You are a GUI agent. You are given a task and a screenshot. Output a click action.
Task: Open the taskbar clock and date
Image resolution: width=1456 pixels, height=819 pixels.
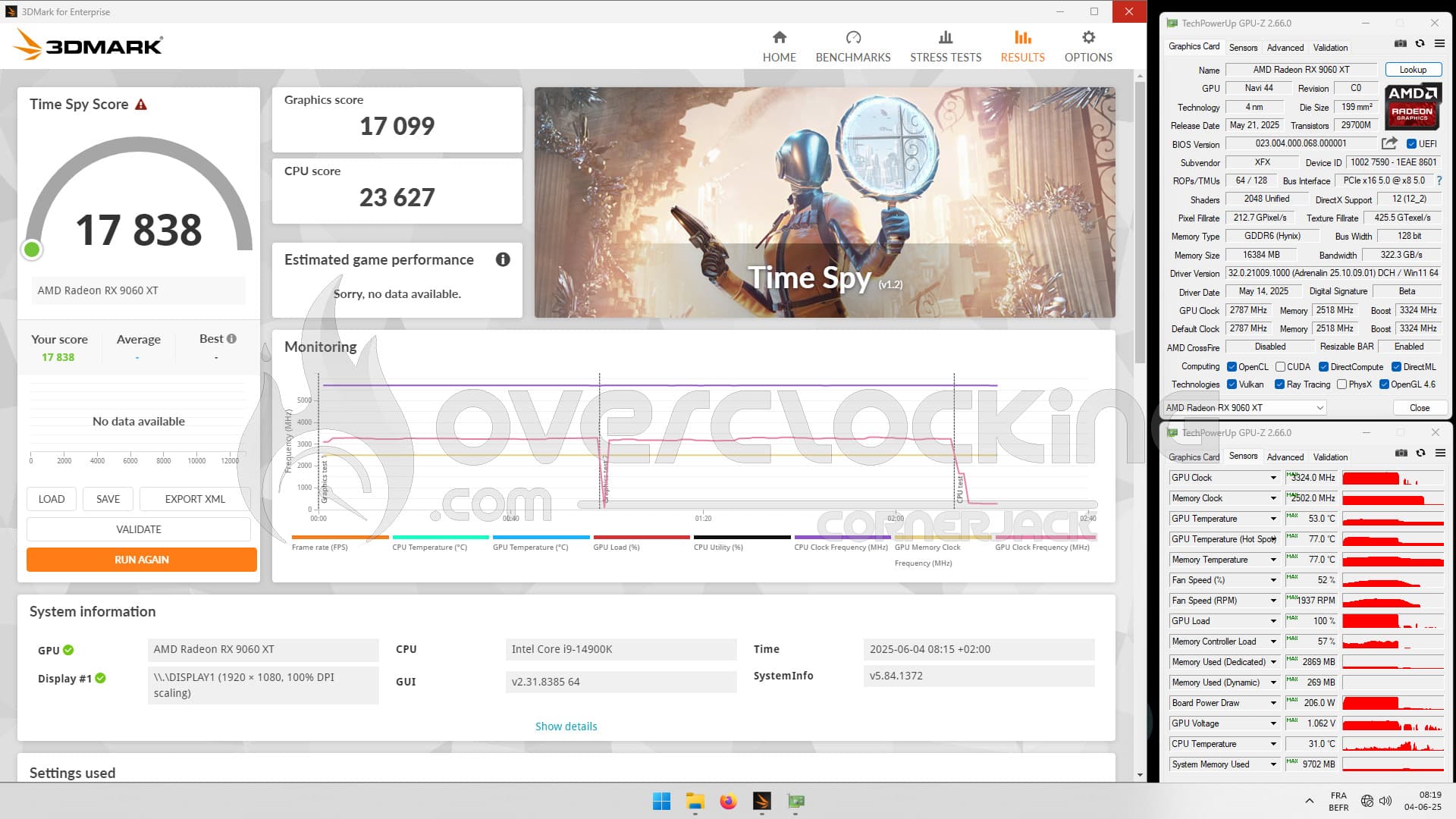pos(1422,801)
